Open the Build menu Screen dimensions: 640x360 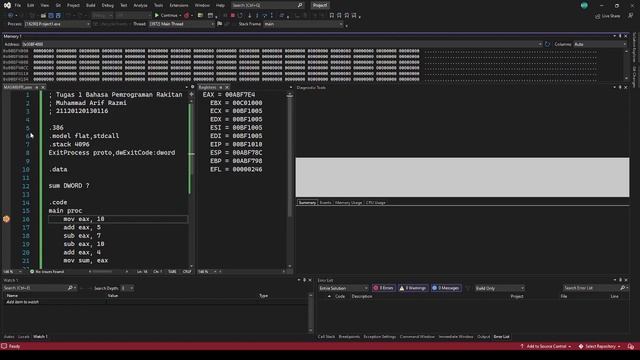tap(91, 5)
